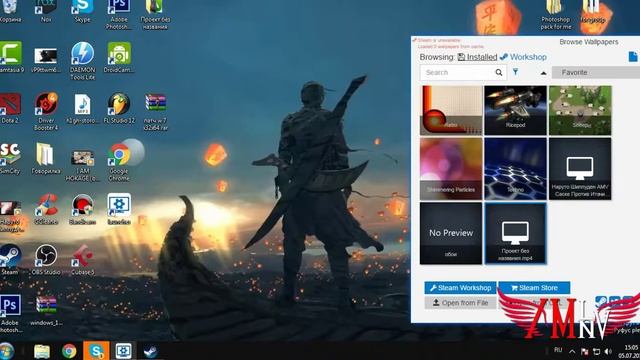The height and width of the screenshot is (360, 640).
Task: Select the патч w7 x32x64.rar archive
Action: (156, 111)
